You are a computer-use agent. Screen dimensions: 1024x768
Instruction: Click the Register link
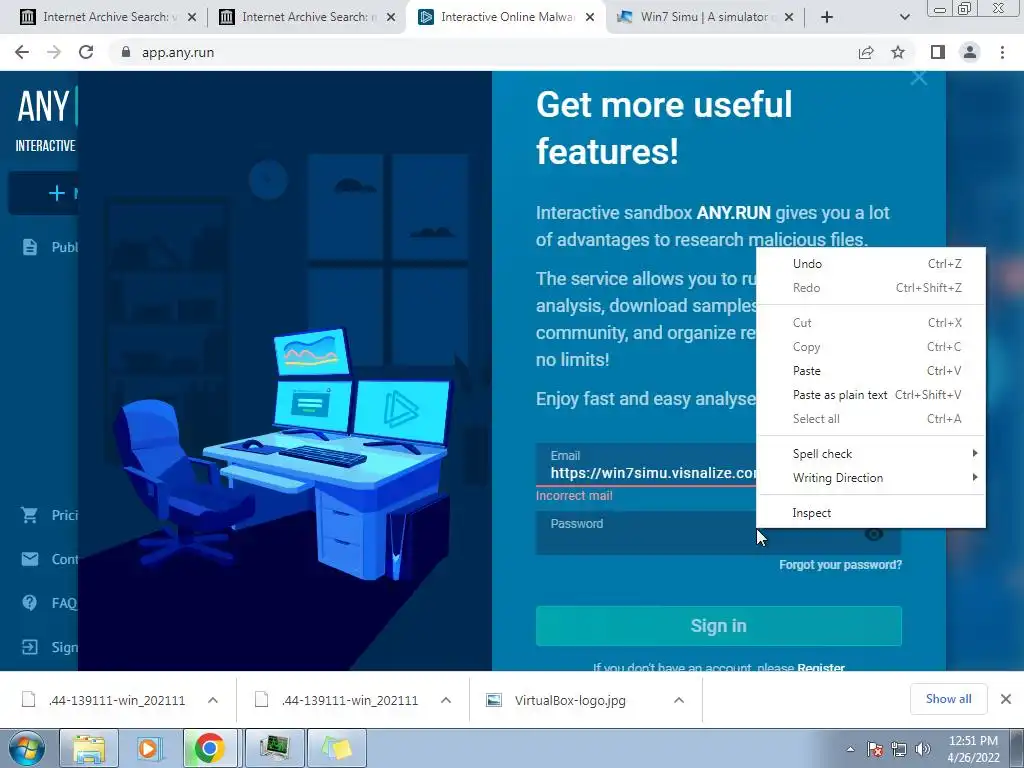click(821, 667)
